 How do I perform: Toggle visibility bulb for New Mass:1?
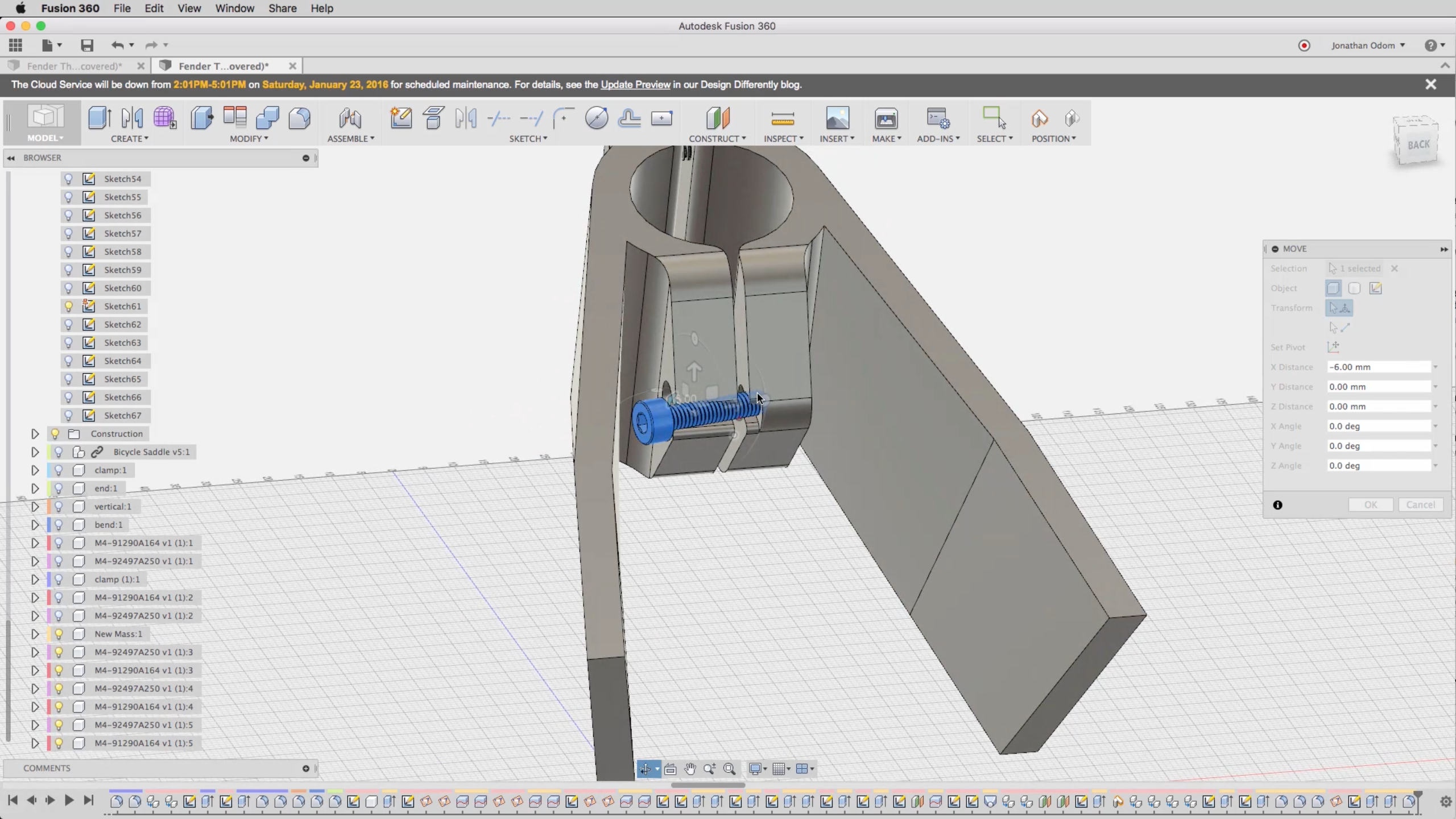tap(59, 634)
